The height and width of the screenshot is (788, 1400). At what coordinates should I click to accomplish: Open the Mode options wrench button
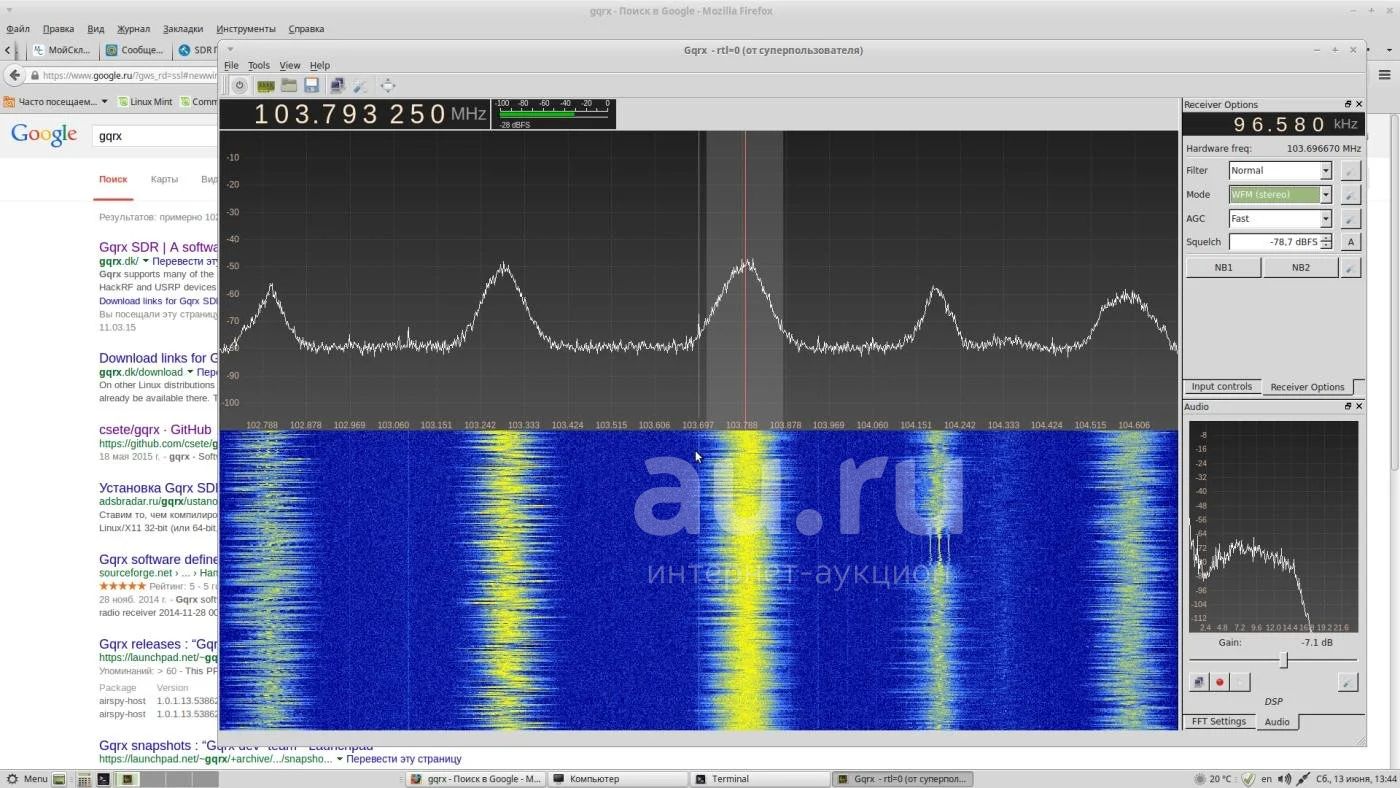1350,195
